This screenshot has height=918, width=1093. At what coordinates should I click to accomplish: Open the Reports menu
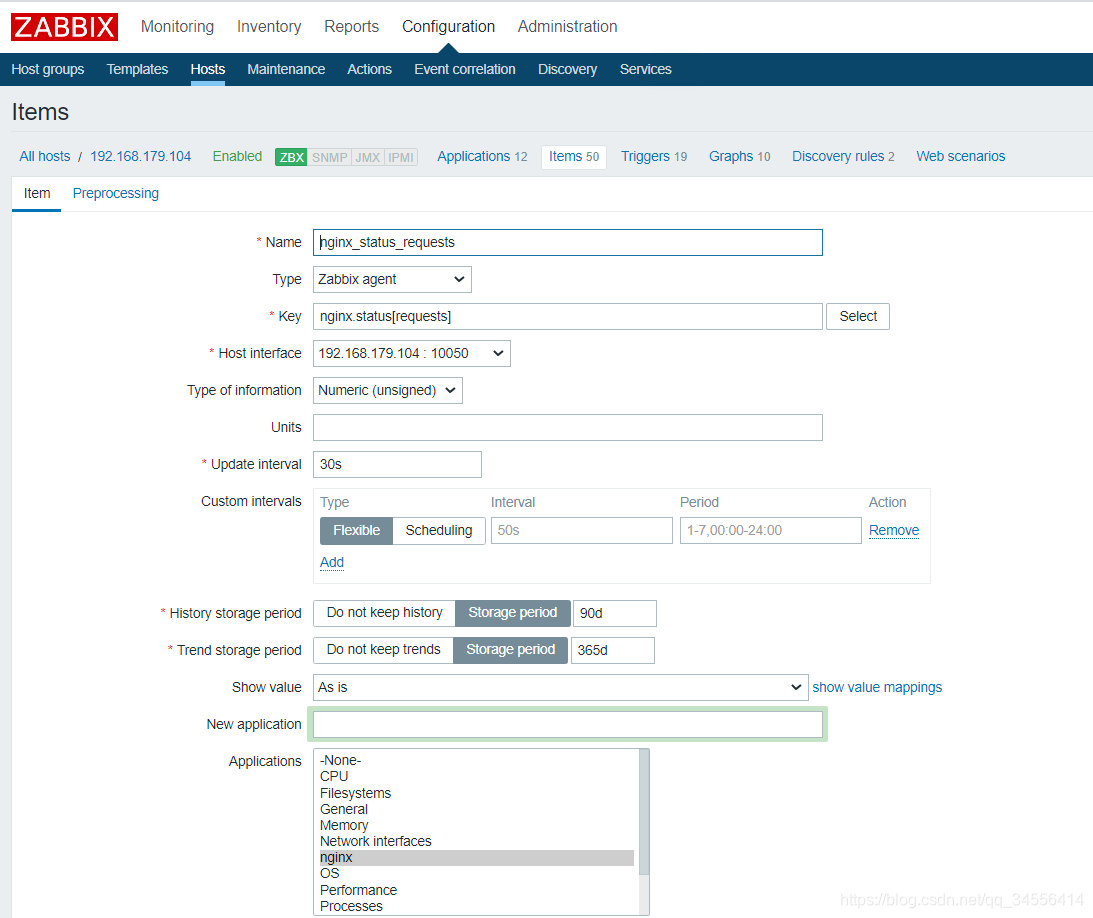[x=351, y=26]
